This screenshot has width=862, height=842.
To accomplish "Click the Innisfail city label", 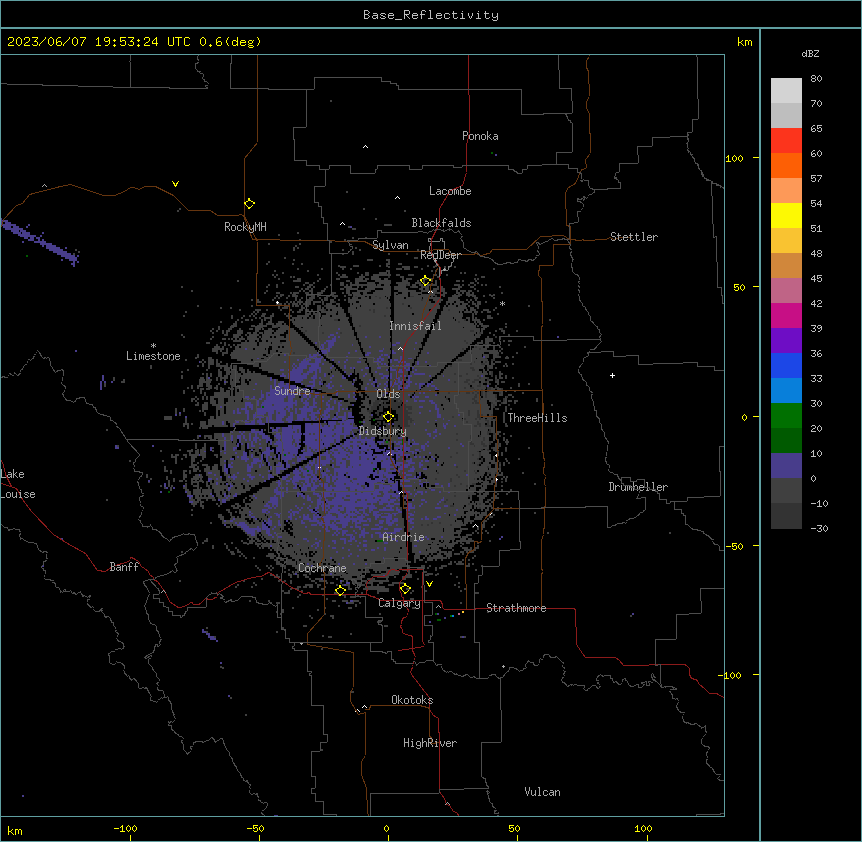I will 415,326.
